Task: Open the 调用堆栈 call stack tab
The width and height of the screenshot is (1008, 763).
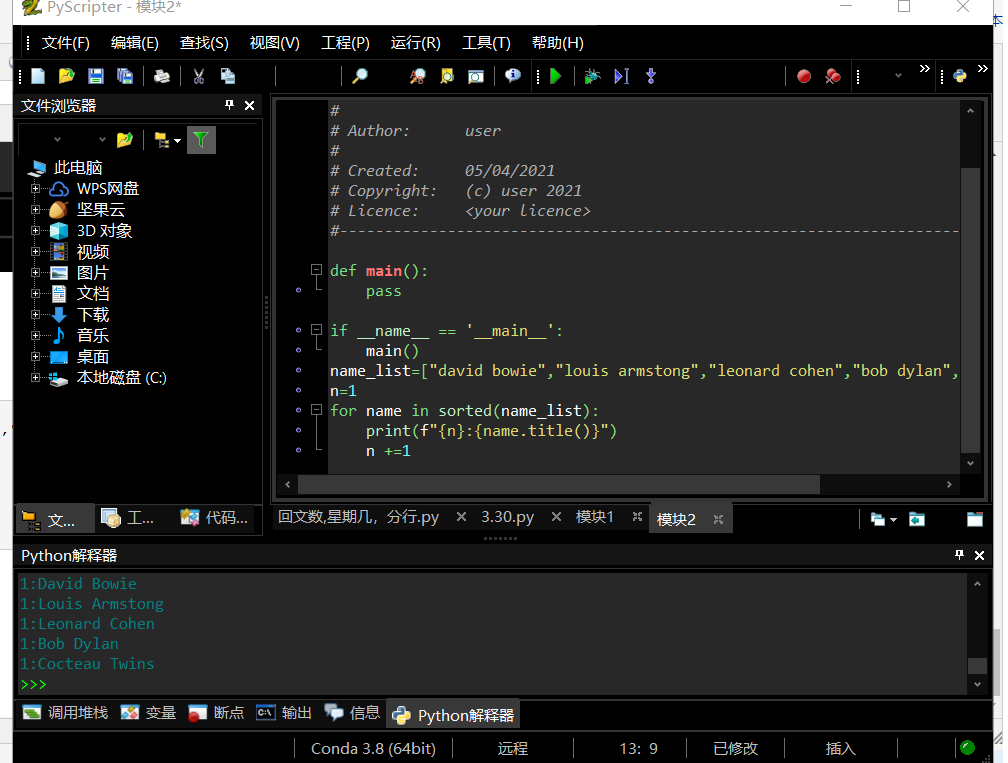Action: click(65, 713)
